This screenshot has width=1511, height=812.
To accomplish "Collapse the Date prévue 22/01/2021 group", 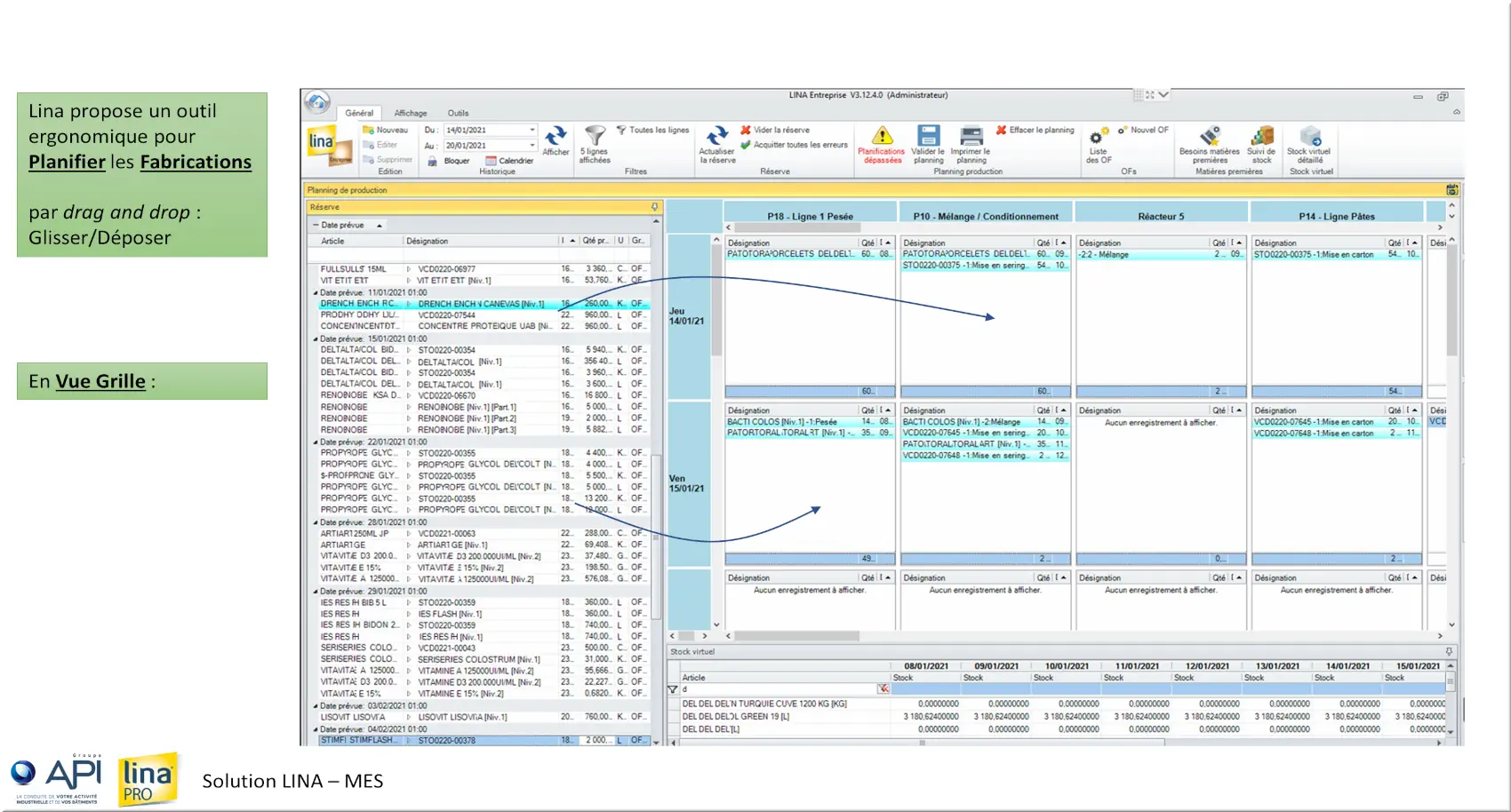I will (x=316, y=442).
